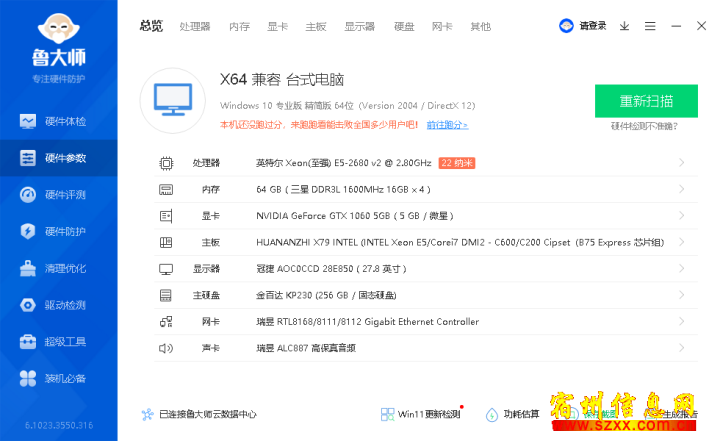Expand the 主板 row chevron
720x441 pixels.
point(682,242)
